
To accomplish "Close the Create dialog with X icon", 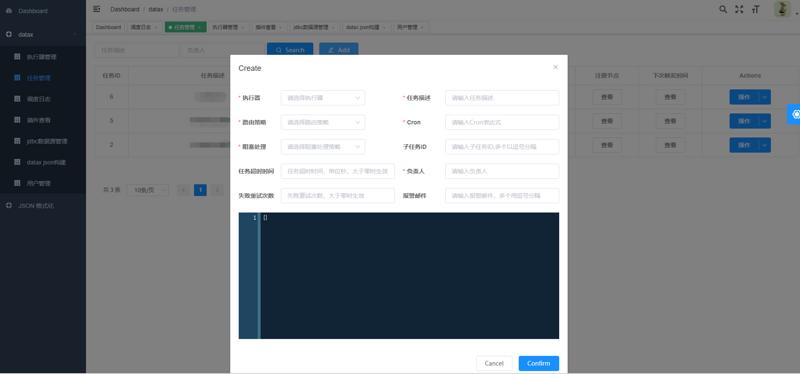I will (x=556, y=67).
